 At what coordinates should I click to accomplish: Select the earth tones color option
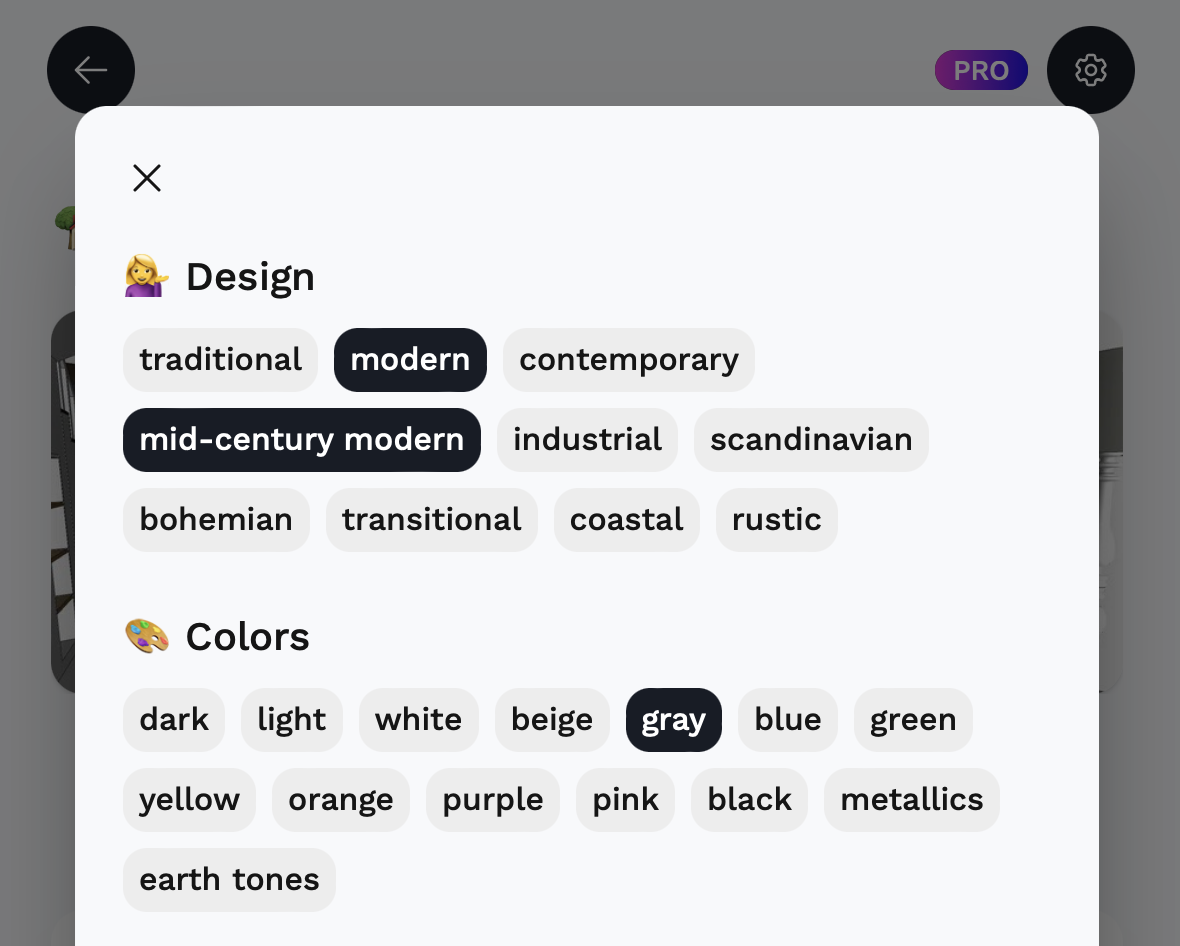point(230,880)
